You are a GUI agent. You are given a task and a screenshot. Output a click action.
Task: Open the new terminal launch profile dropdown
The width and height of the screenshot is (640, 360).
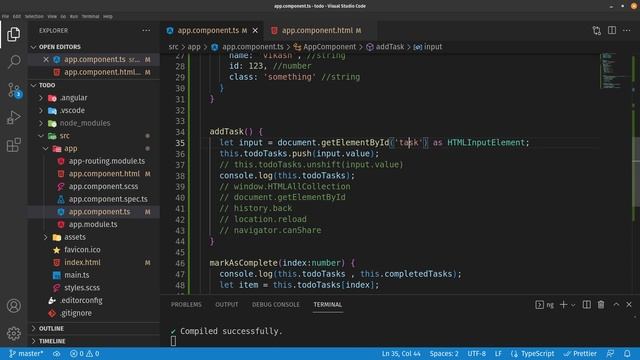573,305
